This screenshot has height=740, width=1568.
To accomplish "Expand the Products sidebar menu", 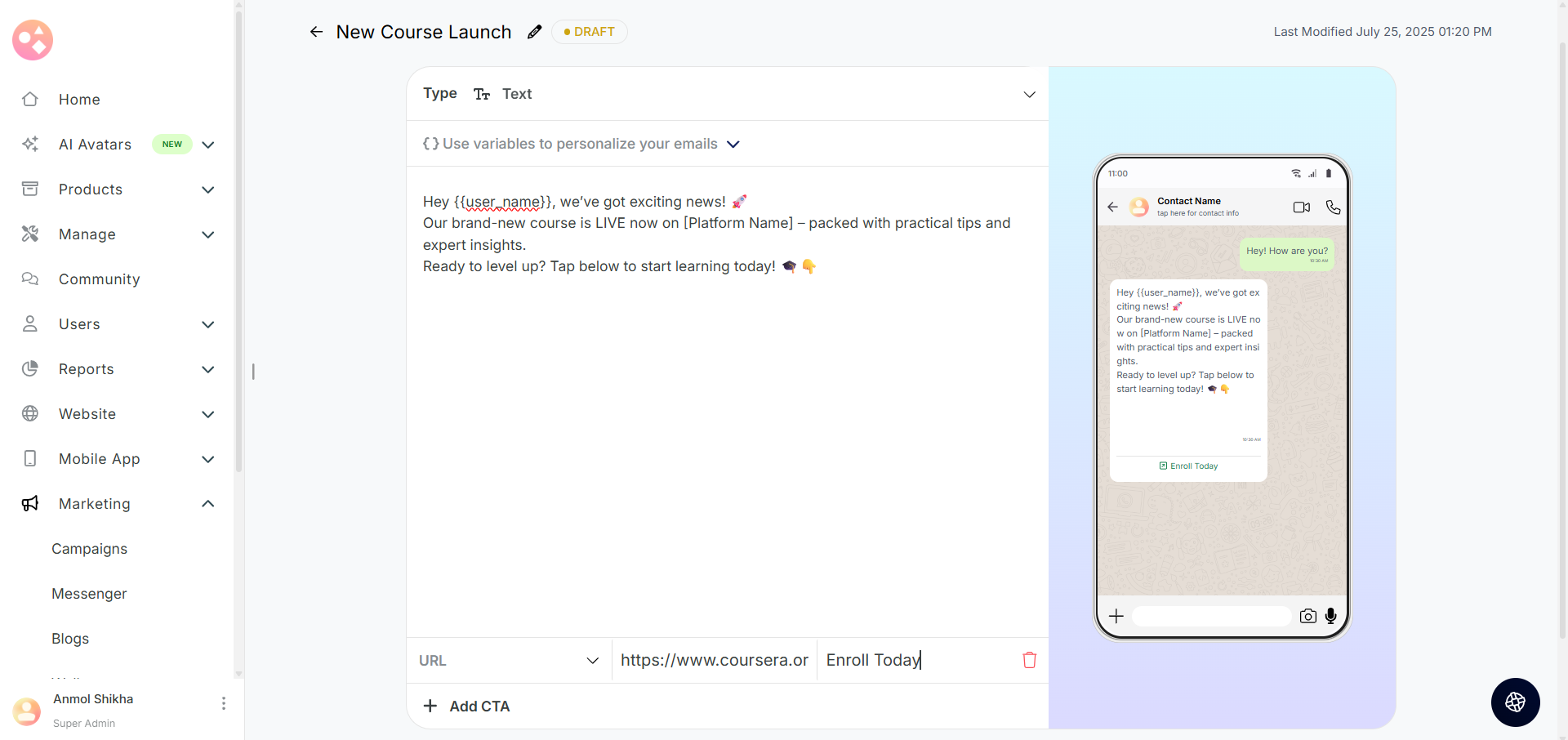I will pos(208,189).
